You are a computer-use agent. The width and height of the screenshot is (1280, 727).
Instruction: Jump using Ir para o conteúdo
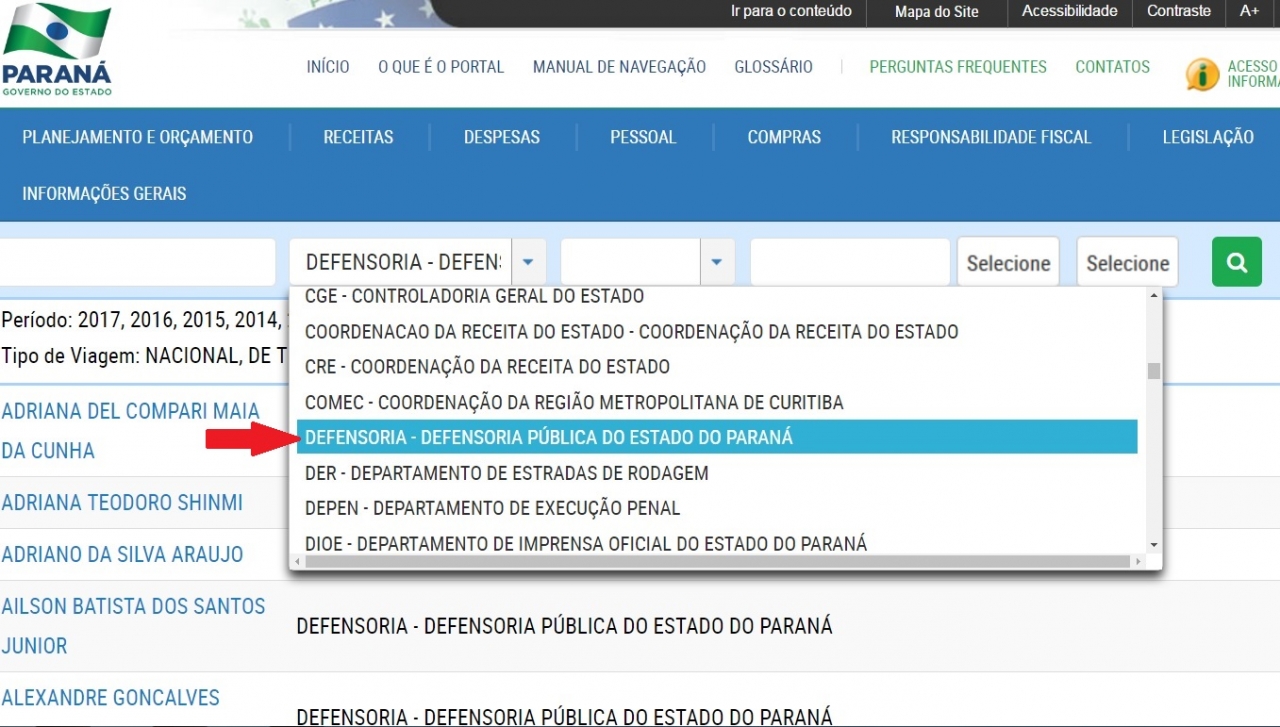point(791,12)
